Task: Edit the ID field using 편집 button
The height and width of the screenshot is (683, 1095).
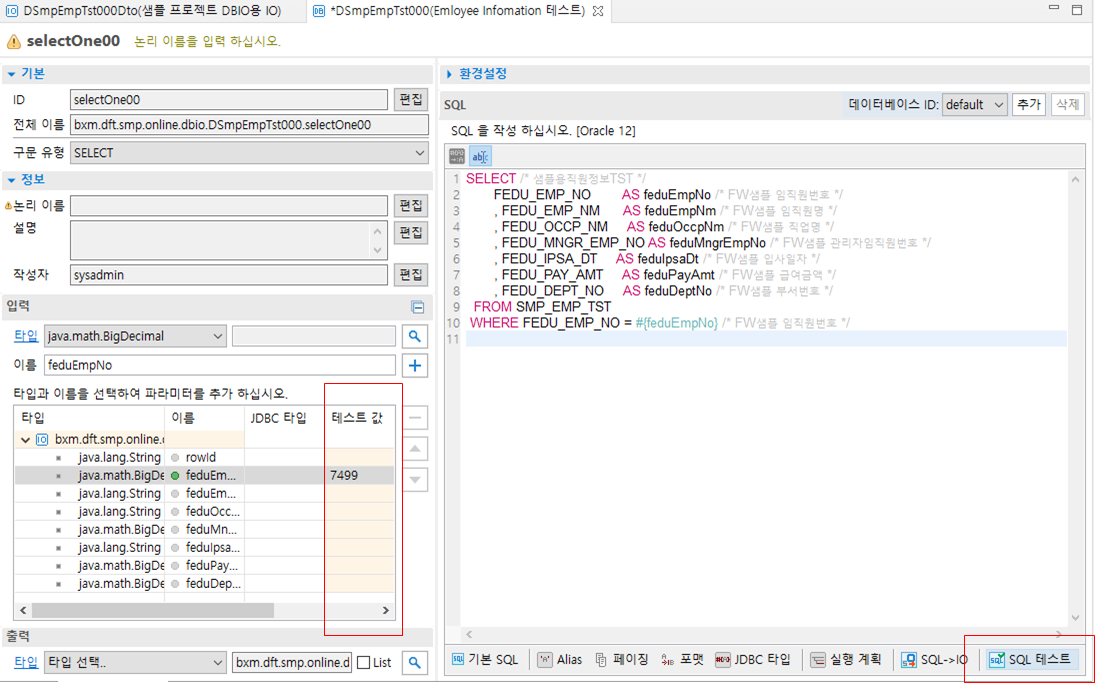Action: [411, 98]
